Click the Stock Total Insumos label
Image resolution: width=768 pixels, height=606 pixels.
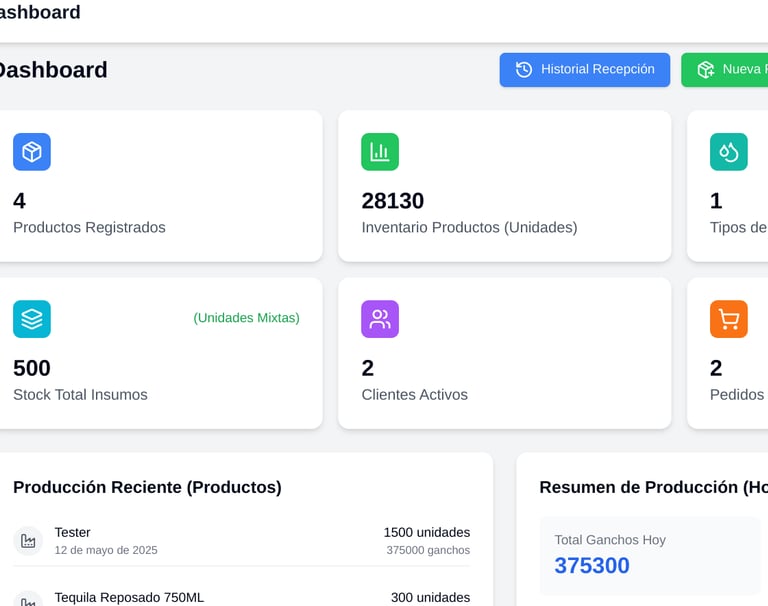click(x=80, y=394)
